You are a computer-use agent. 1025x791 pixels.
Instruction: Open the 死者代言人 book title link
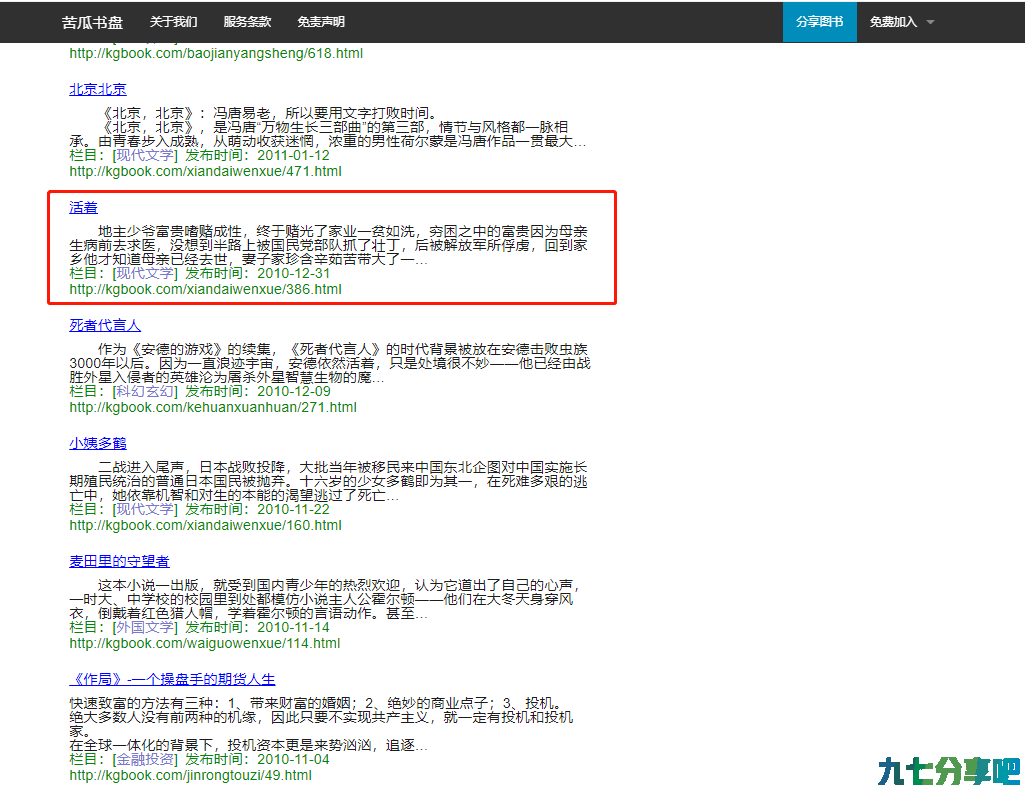(105, 325)
